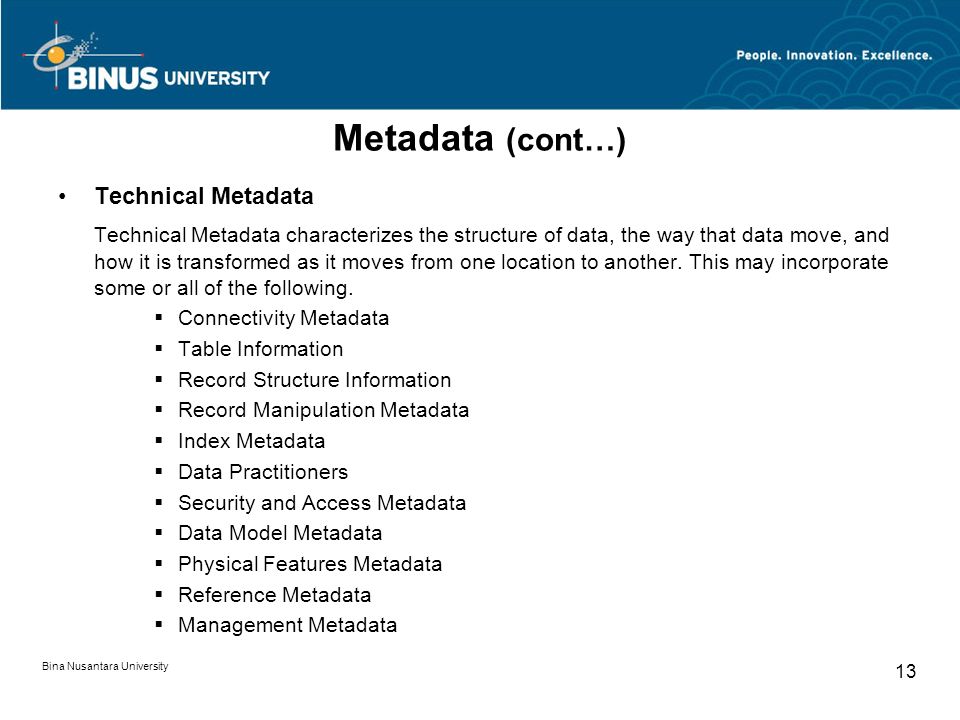Viewport: 960px width, 720px height.
Task: Click the Connectivity Metadata bullet item
Action: (x=283, y=318)
